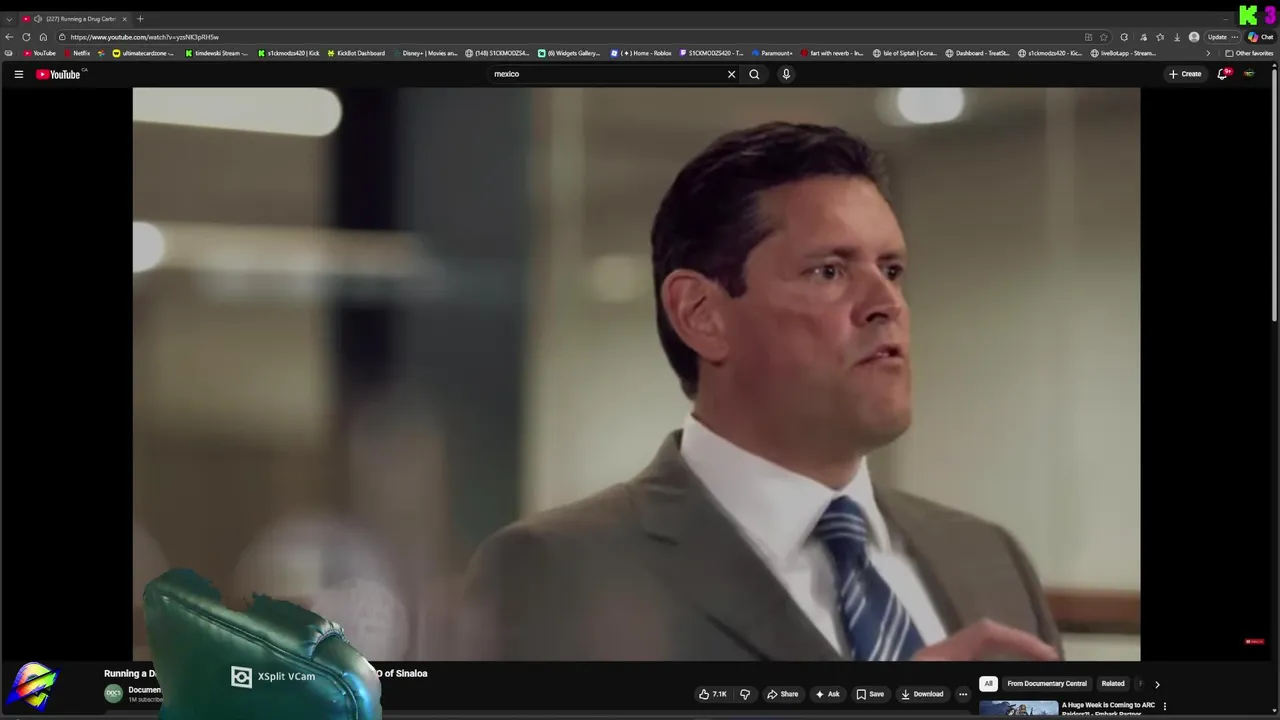Reload the page
Image resolution: width=1280 pixels, height=720 pixels.
coord(26,37)
